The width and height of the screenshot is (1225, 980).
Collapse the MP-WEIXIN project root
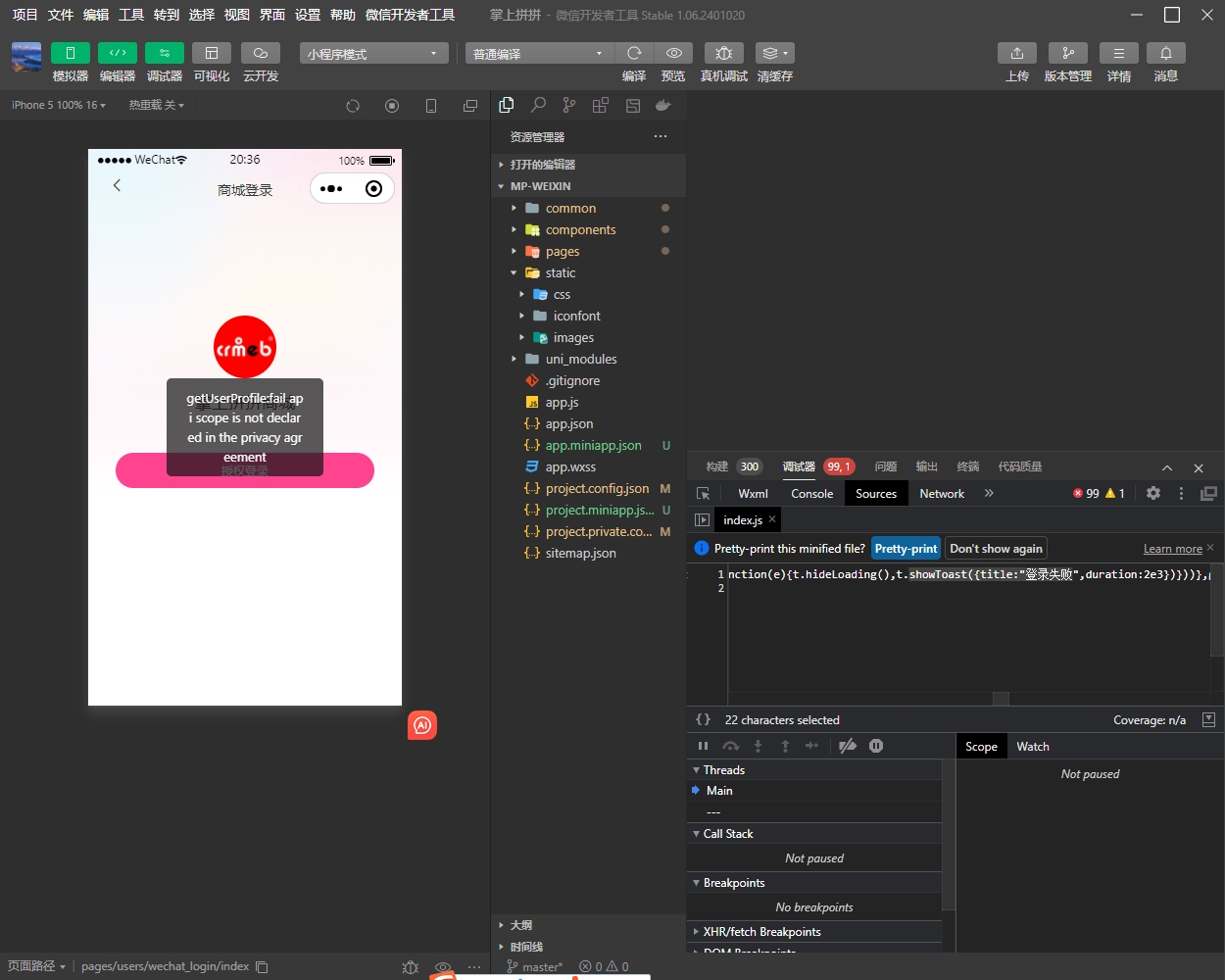(588, 186)
